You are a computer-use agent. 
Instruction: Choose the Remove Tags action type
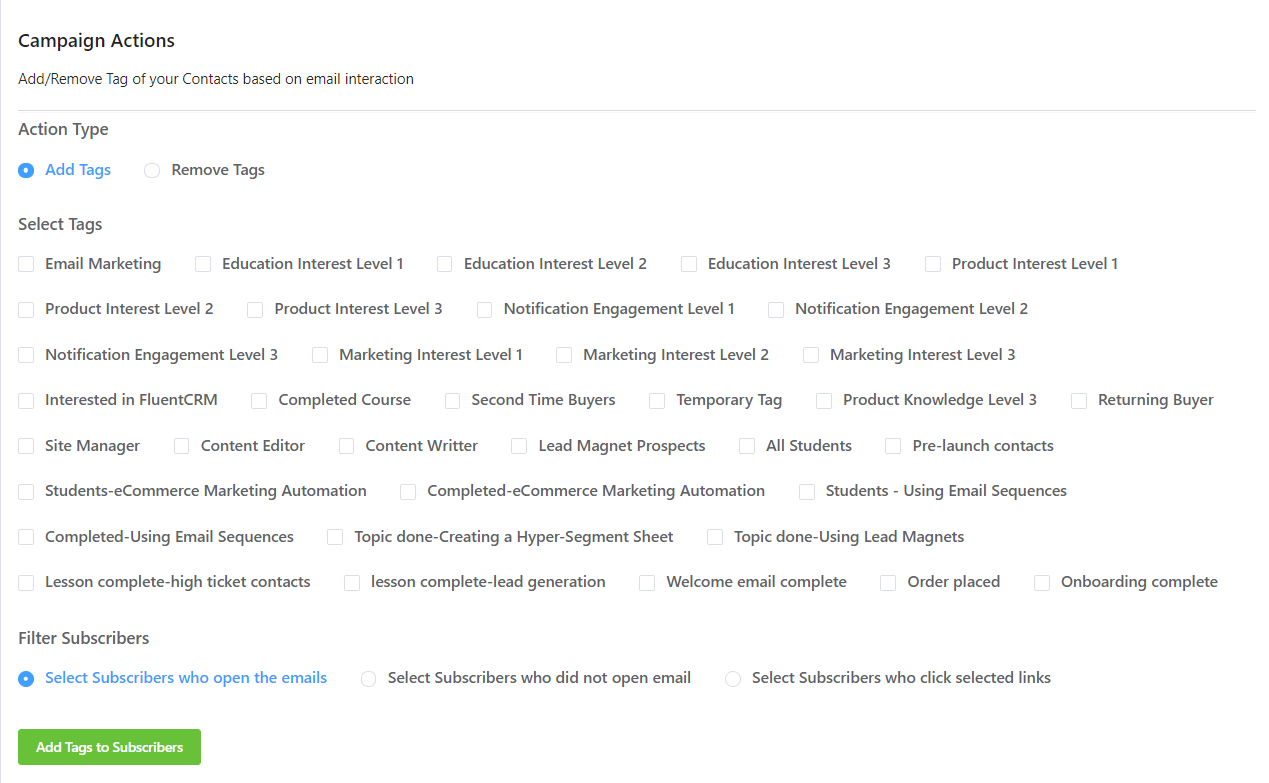coord(152,170)
